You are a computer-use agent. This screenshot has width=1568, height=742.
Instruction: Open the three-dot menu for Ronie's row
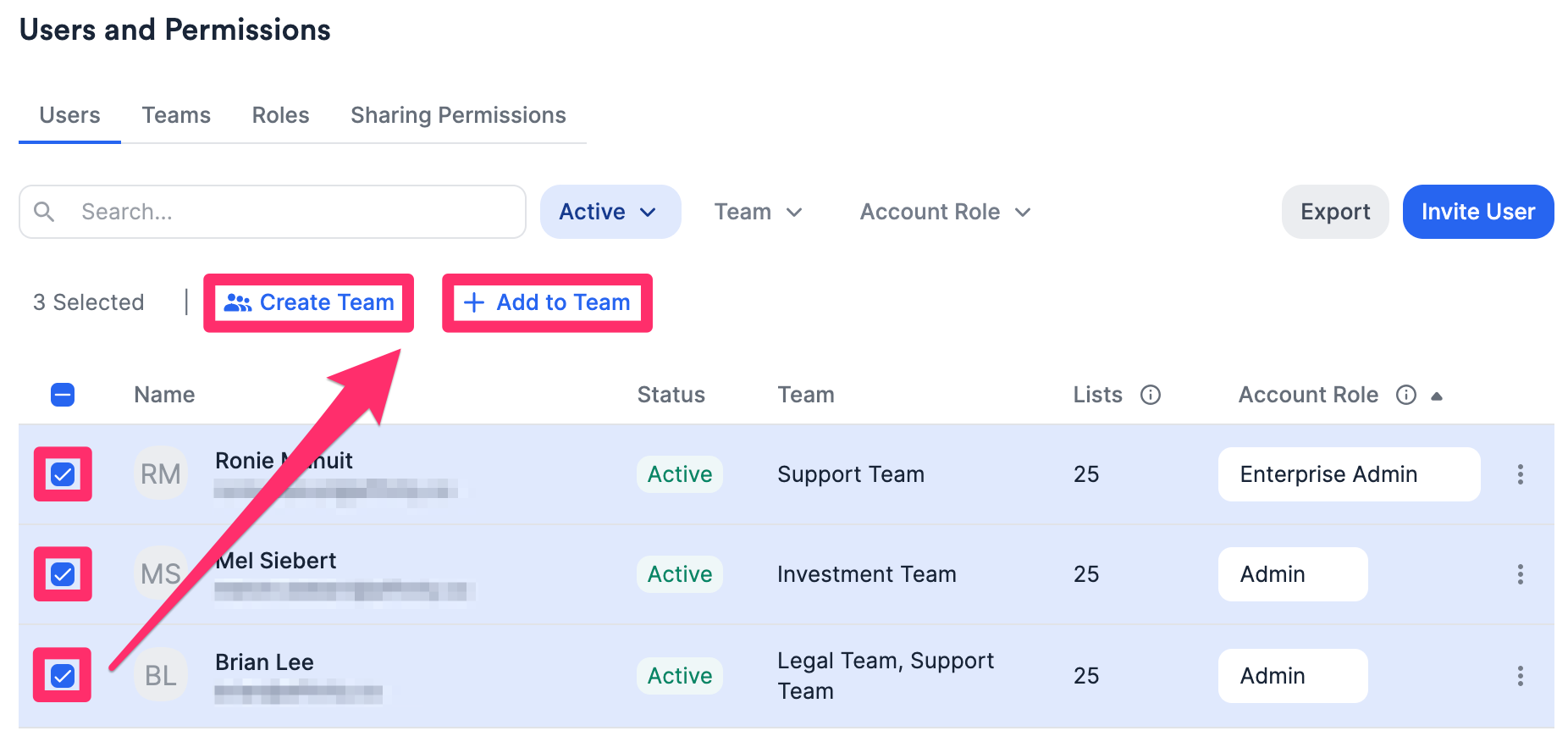click(1520, 474)
